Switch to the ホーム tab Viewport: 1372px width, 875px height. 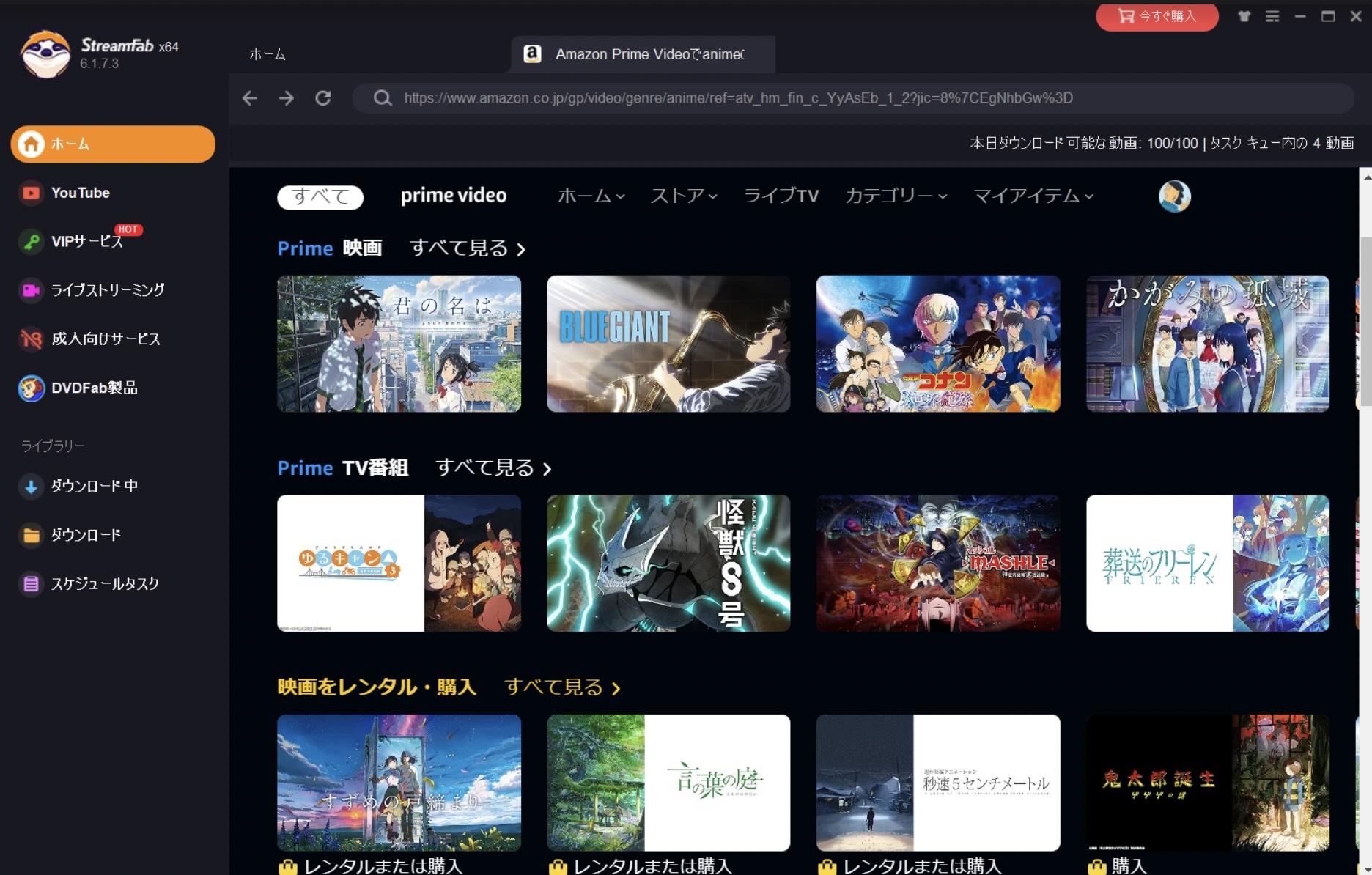[x=268, y=54]
